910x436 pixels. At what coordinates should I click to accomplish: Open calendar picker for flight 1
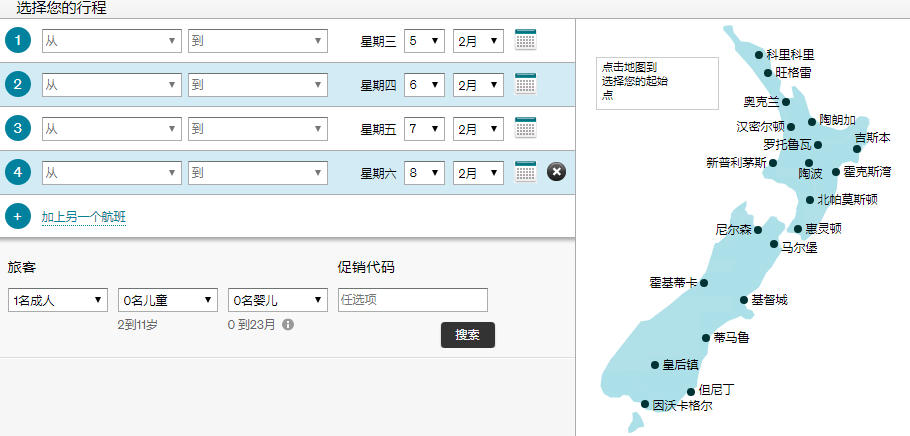526,40
